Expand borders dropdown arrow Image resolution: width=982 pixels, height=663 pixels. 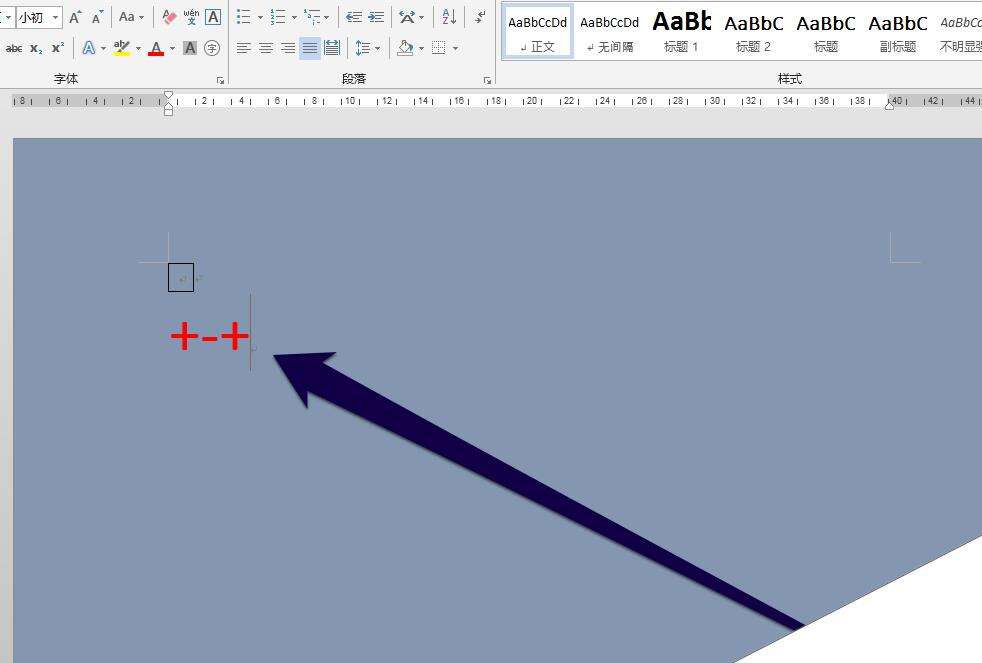pos(455,48)
